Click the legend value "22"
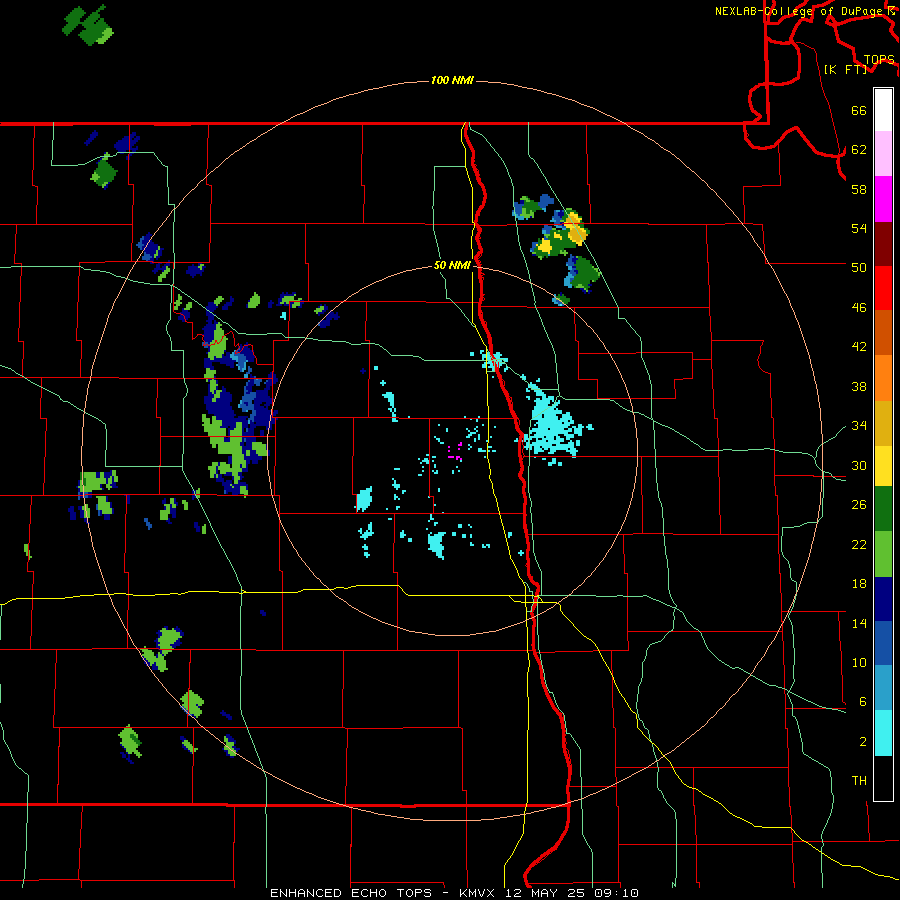Screen dimensions: 900x900 point(859,544)
